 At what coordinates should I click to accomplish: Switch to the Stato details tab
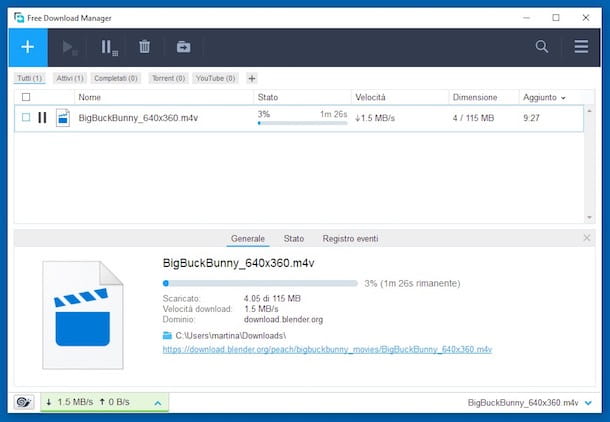[x=293, y=239]
